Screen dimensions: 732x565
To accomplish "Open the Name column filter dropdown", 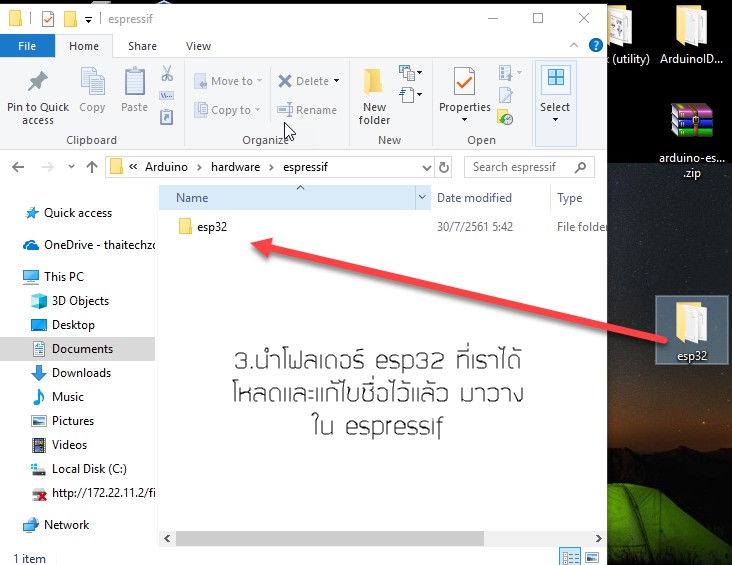I will [422, 197].
